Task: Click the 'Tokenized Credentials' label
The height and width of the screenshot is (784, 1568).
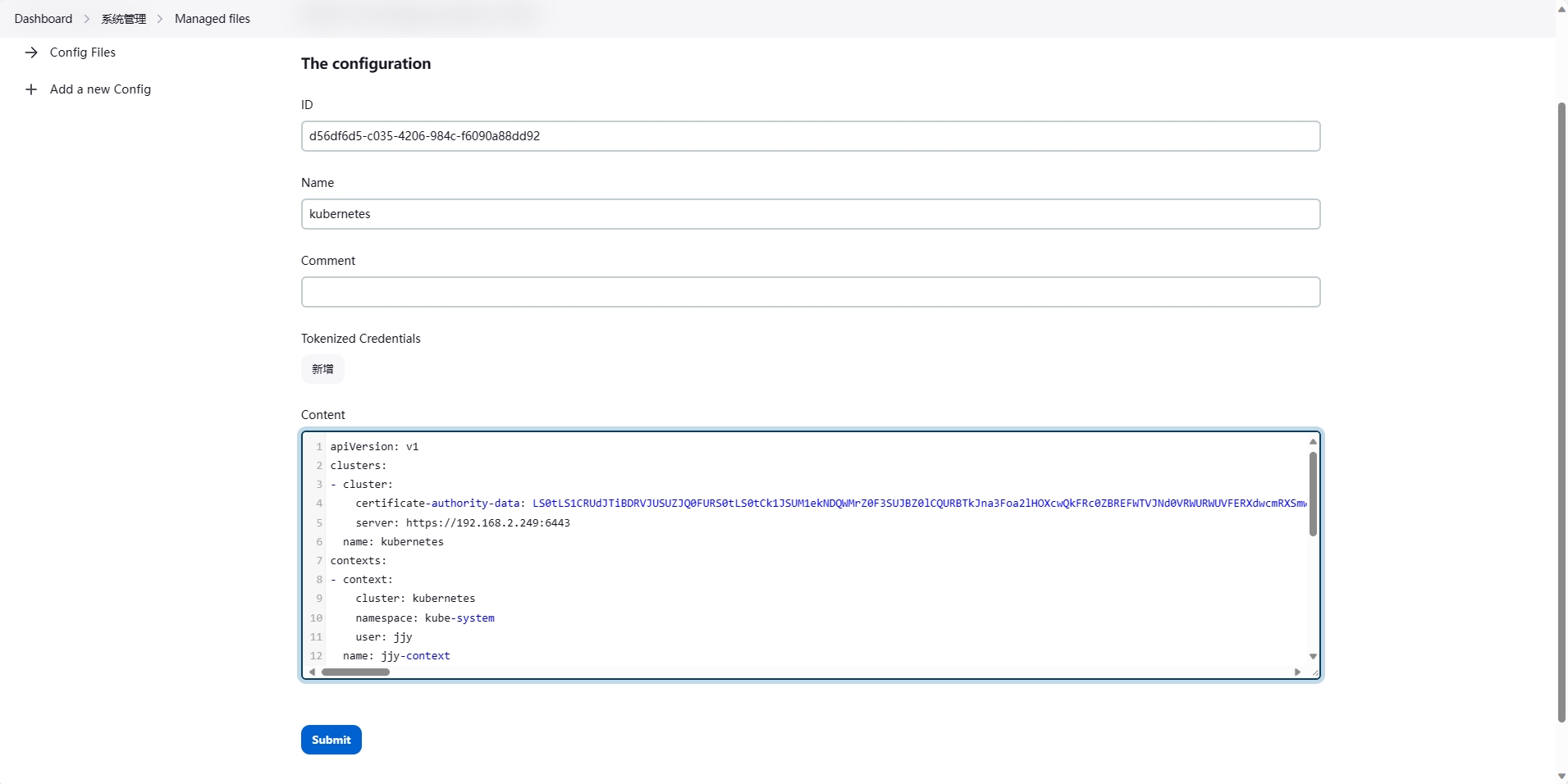Action: point(361,339)
